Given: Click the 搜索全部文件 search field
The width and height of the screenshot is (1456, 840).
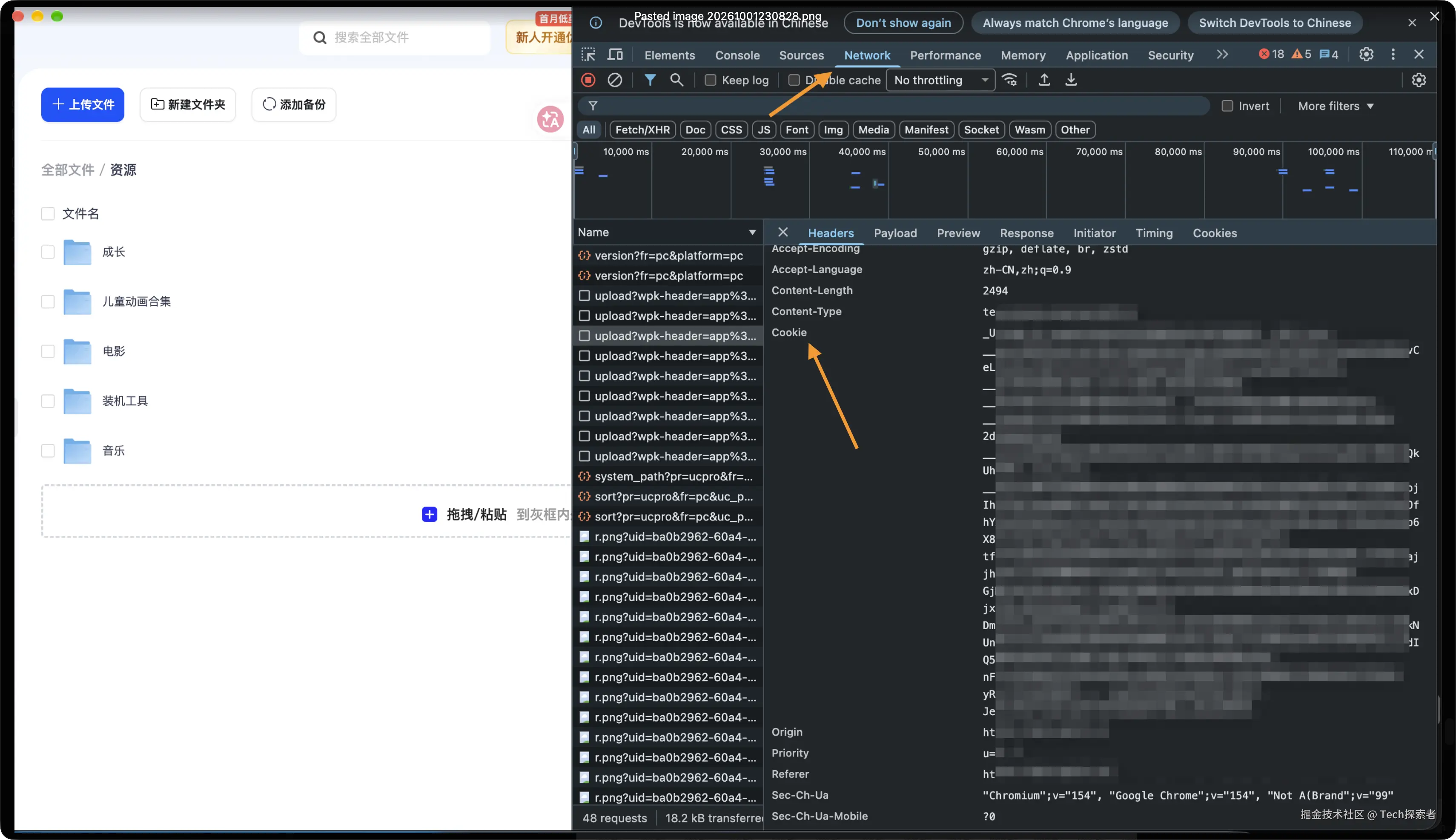Looking at the screenshot, I should pyautogui.click(x=394, y=37).
